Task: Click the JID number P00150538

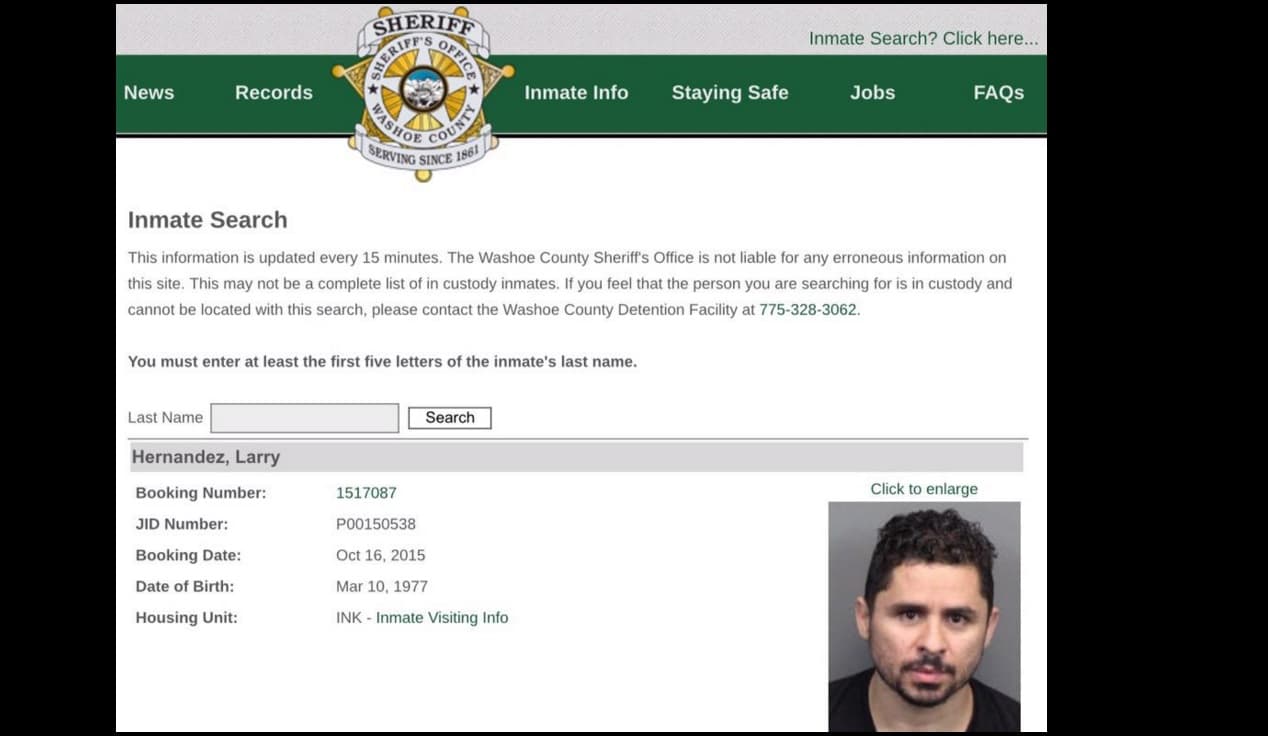Action: 375,524
